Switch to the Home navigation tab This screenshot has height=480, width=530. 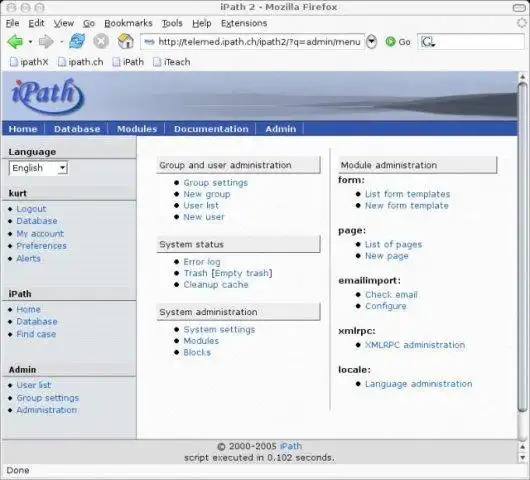[x=23, y=129]
